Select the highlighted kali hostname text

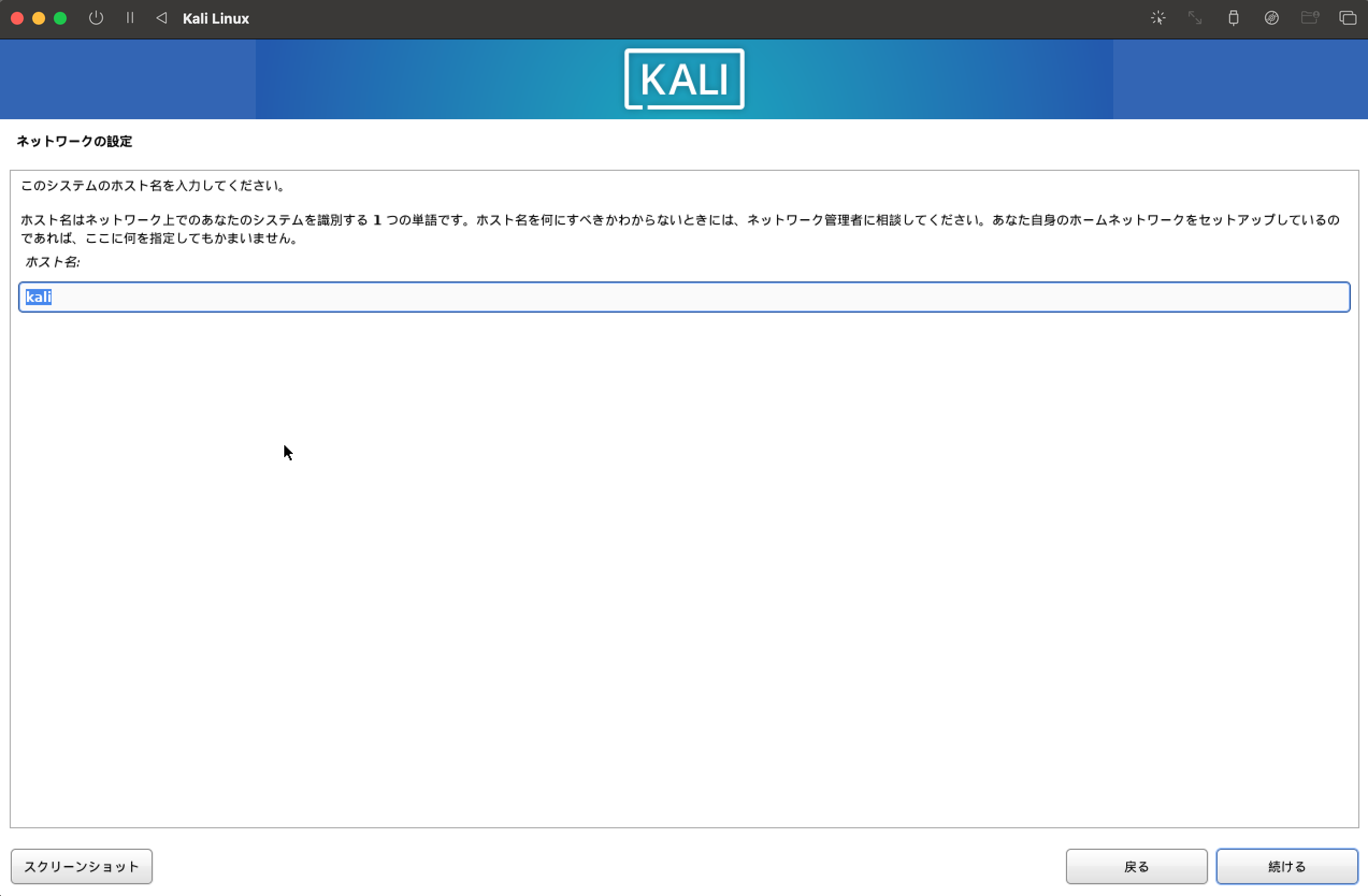click(38, 297)
